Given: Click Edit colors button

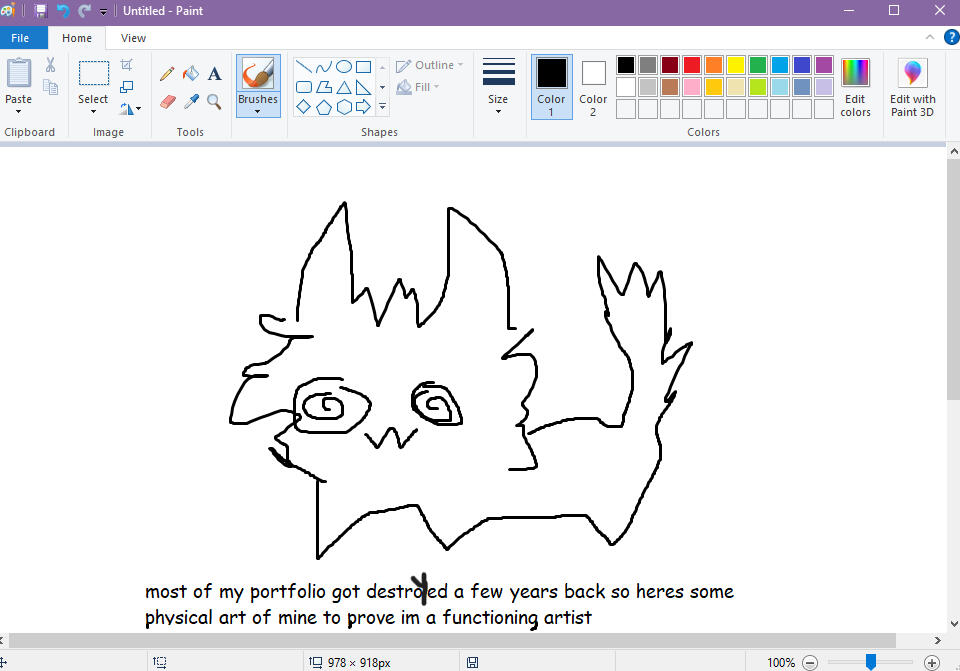Looking at the screenshot, I should pyautogui.click(x=855, y=88).
